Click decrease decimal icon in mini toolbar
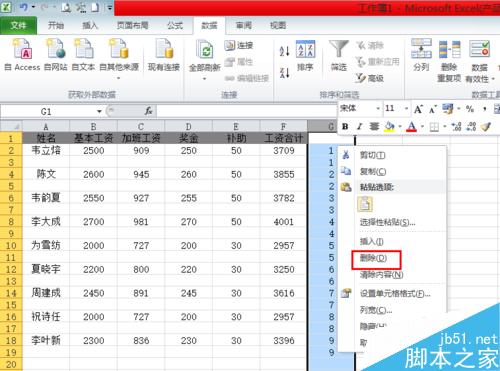This screenshot has height=371, width=500. coord(471,127)
